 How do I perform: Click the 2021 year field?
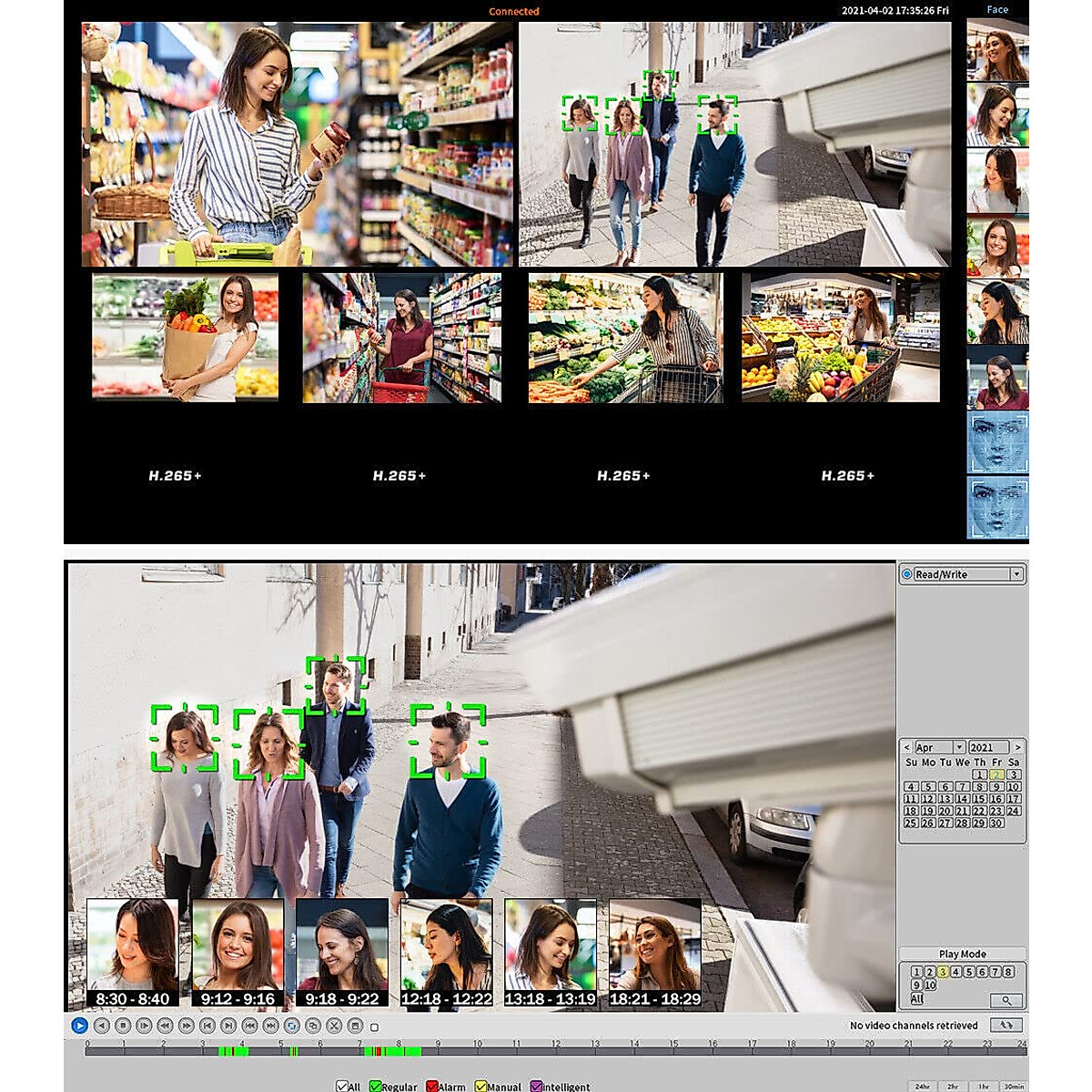986,747
